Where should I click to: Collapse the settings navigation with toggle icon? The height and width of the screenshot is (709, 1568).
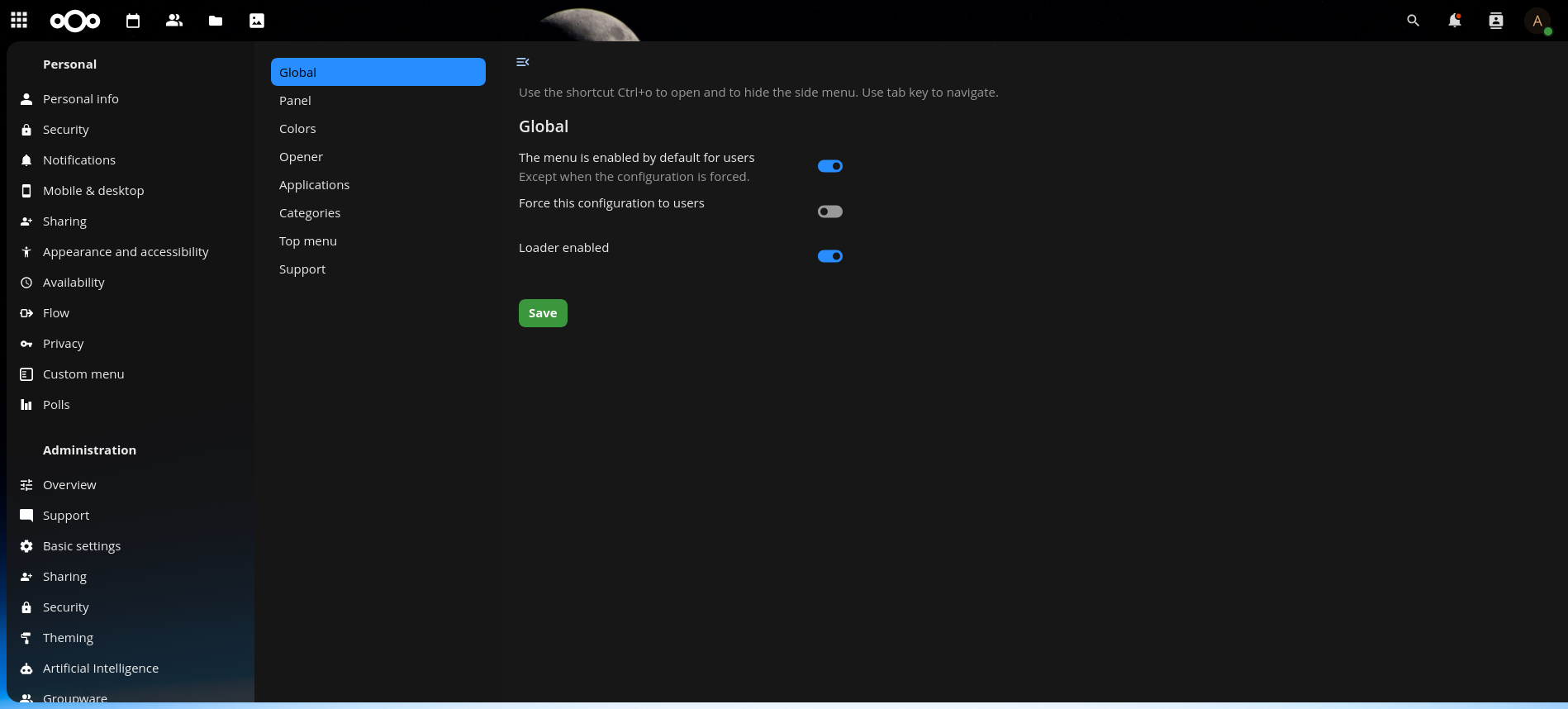coord(522,62)
